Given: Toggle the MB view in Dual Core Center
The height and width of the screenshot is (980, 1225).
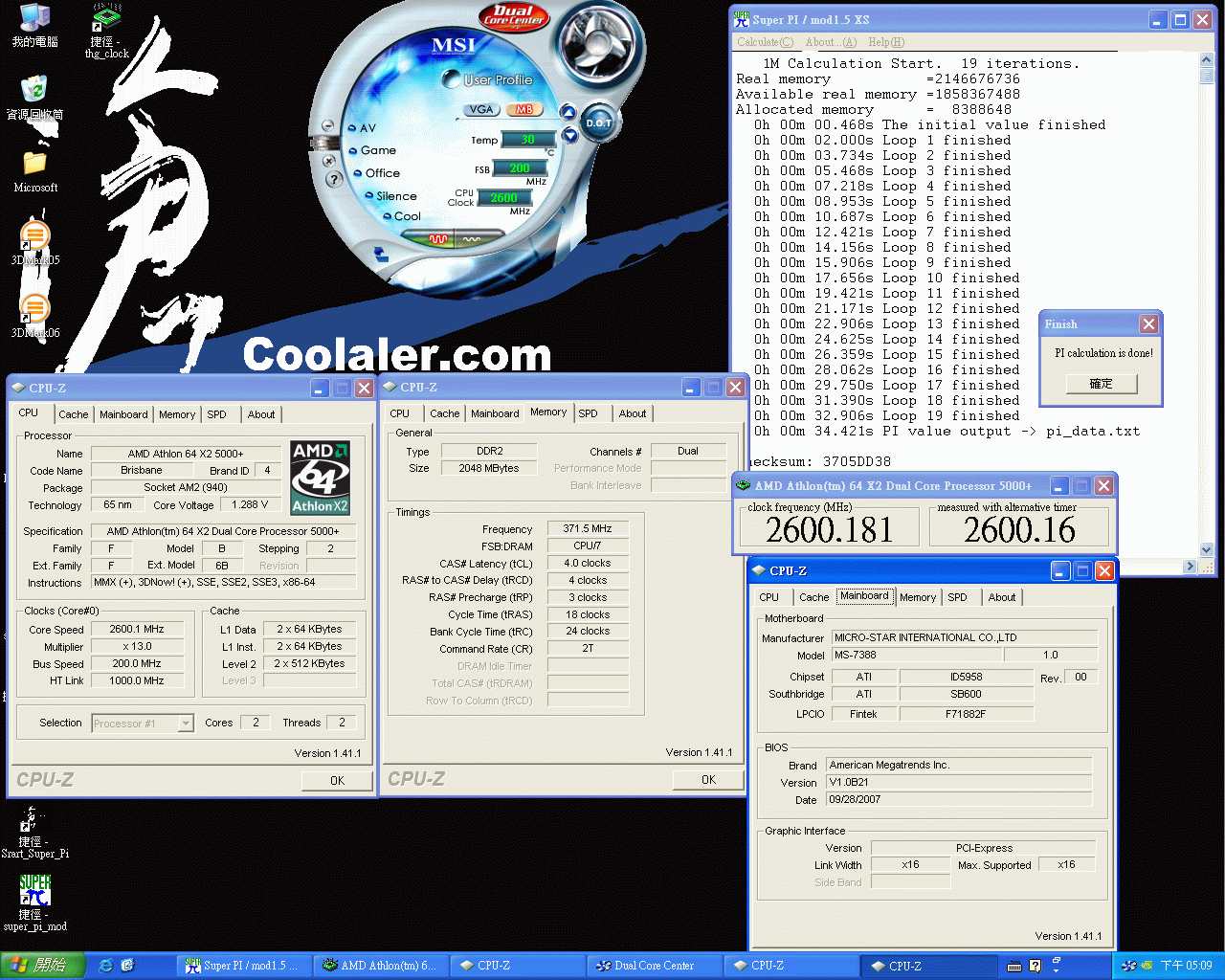Looking at the screenshot, I should click(x=523, y=109).
